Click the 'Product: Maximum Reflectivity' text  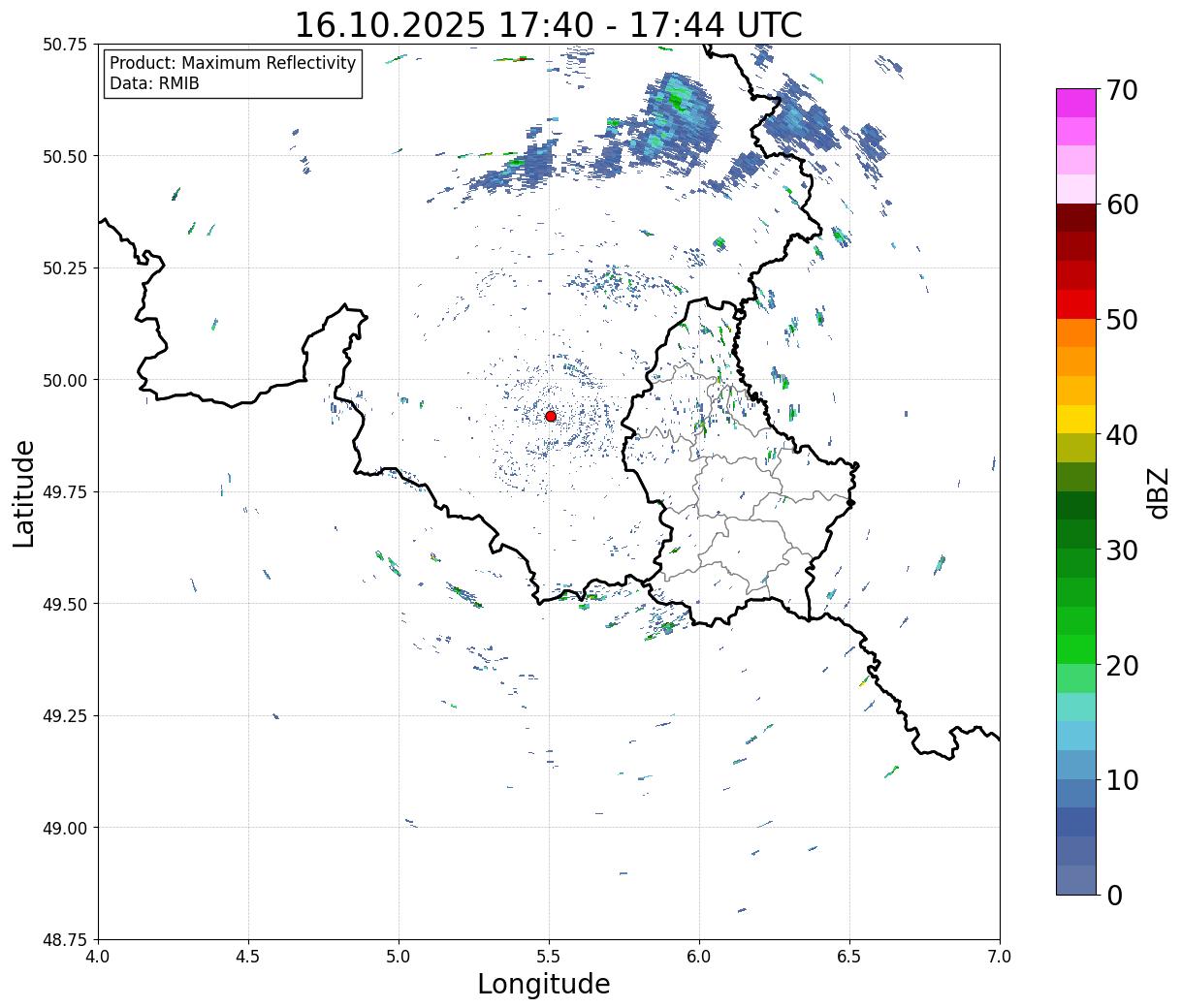point(233,63)
